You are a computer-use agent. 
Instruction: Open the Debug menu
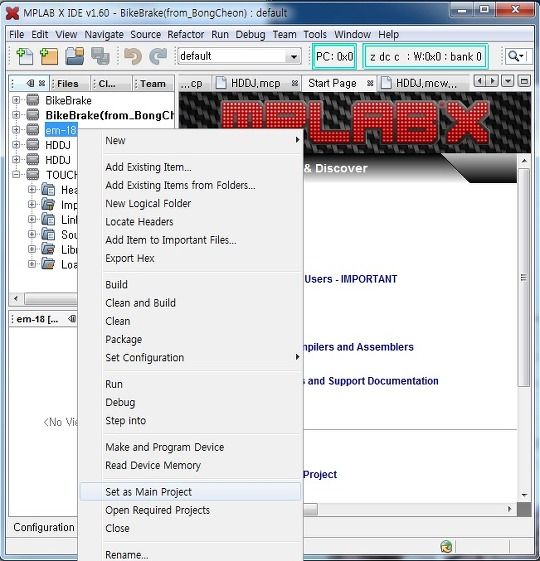click(250, 34)
